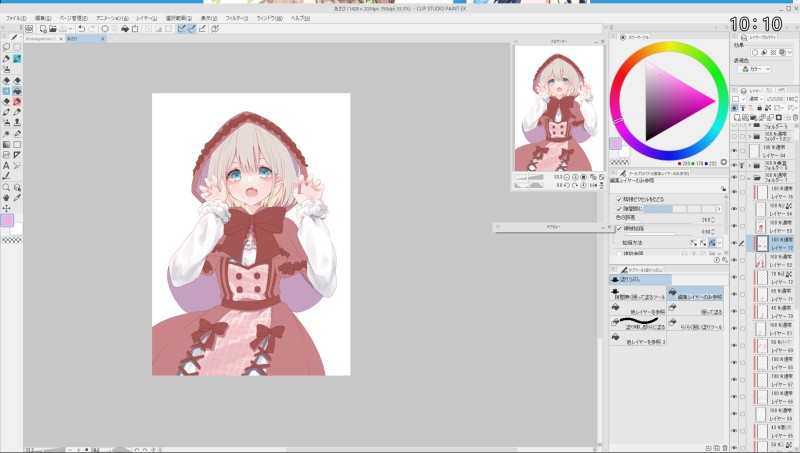The width and height of the screenshot is (800, 453).
Task: Open the ファイル menu
Action: tap(16, 18)
